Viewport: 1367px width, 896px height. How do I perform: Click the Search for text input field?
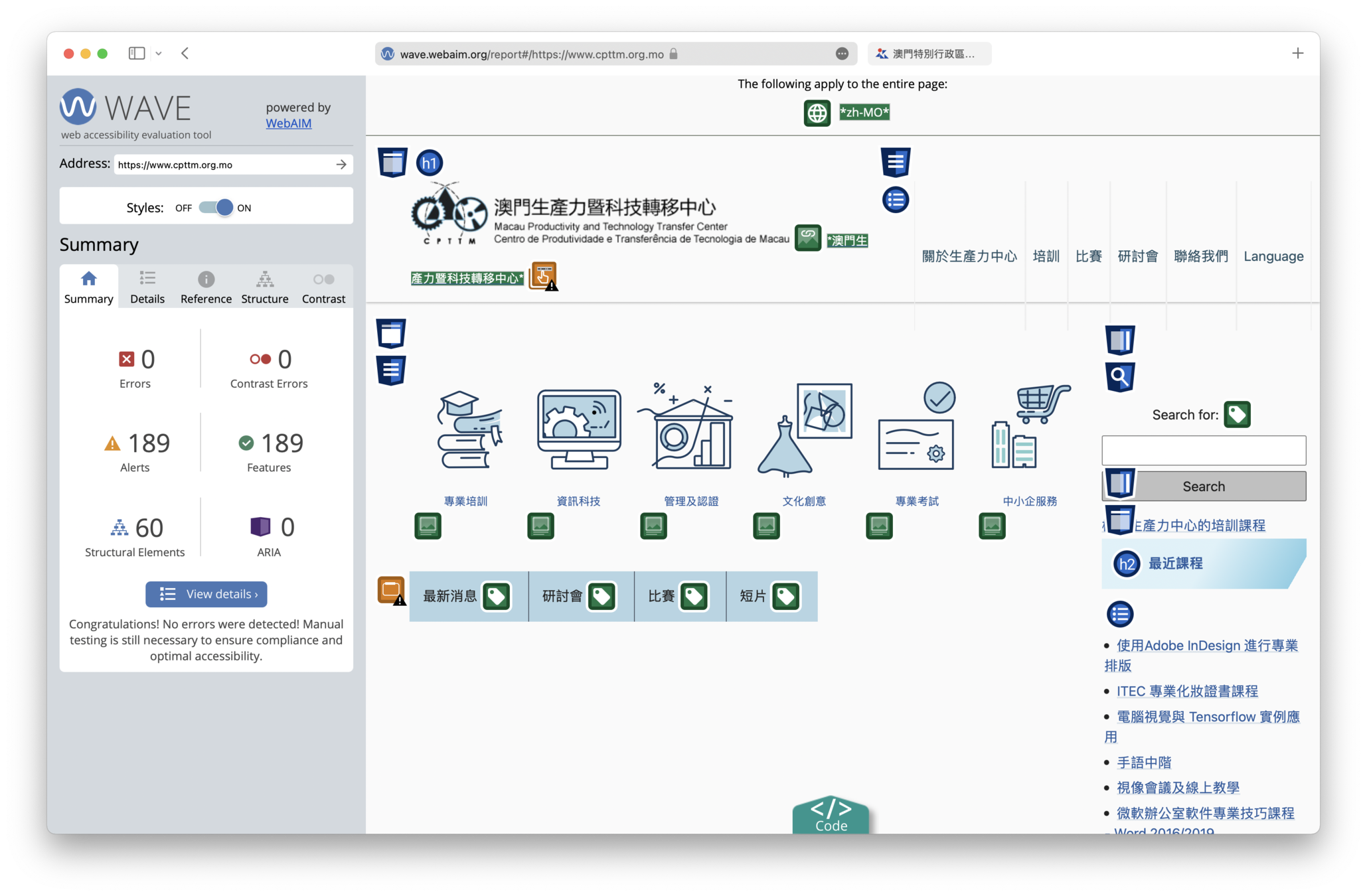click(x=1203, y=451)
